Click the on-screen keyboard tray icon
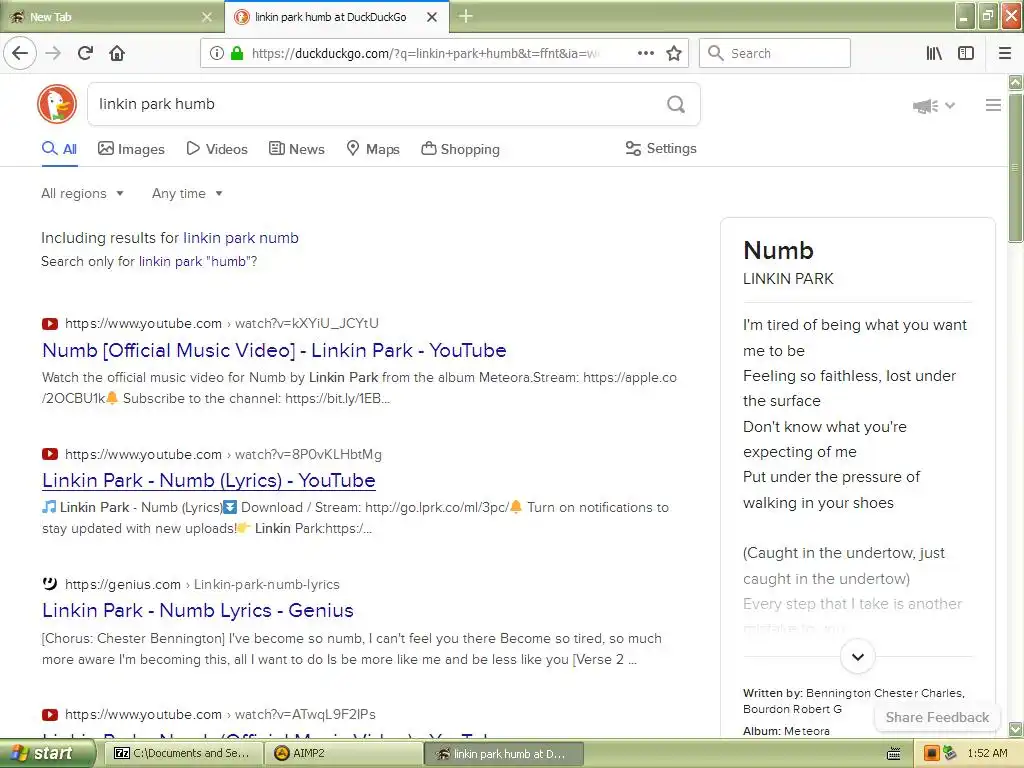1024x768 pixels. pos(893,754)
